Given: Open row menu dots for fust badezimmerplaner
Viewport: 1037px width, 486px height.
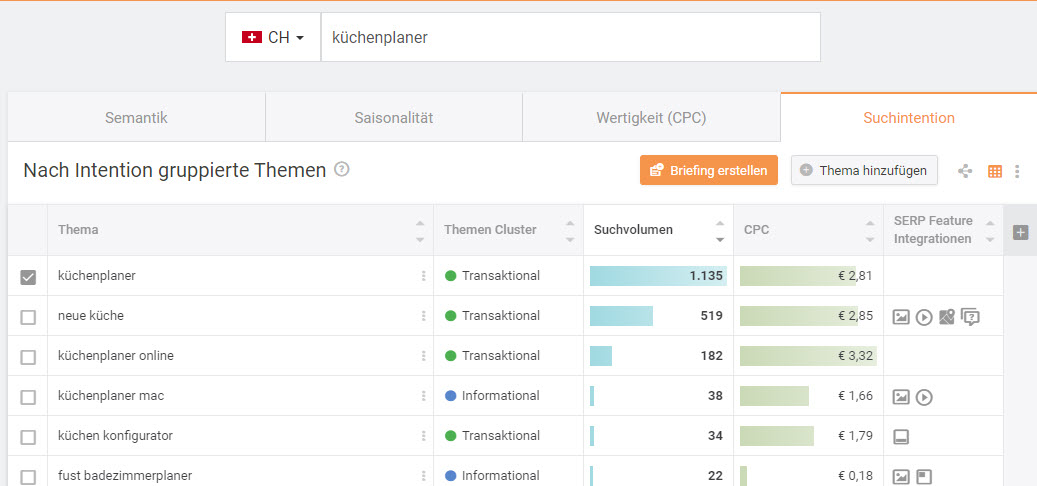Looking at the screenshot, I should click(423, 475).
